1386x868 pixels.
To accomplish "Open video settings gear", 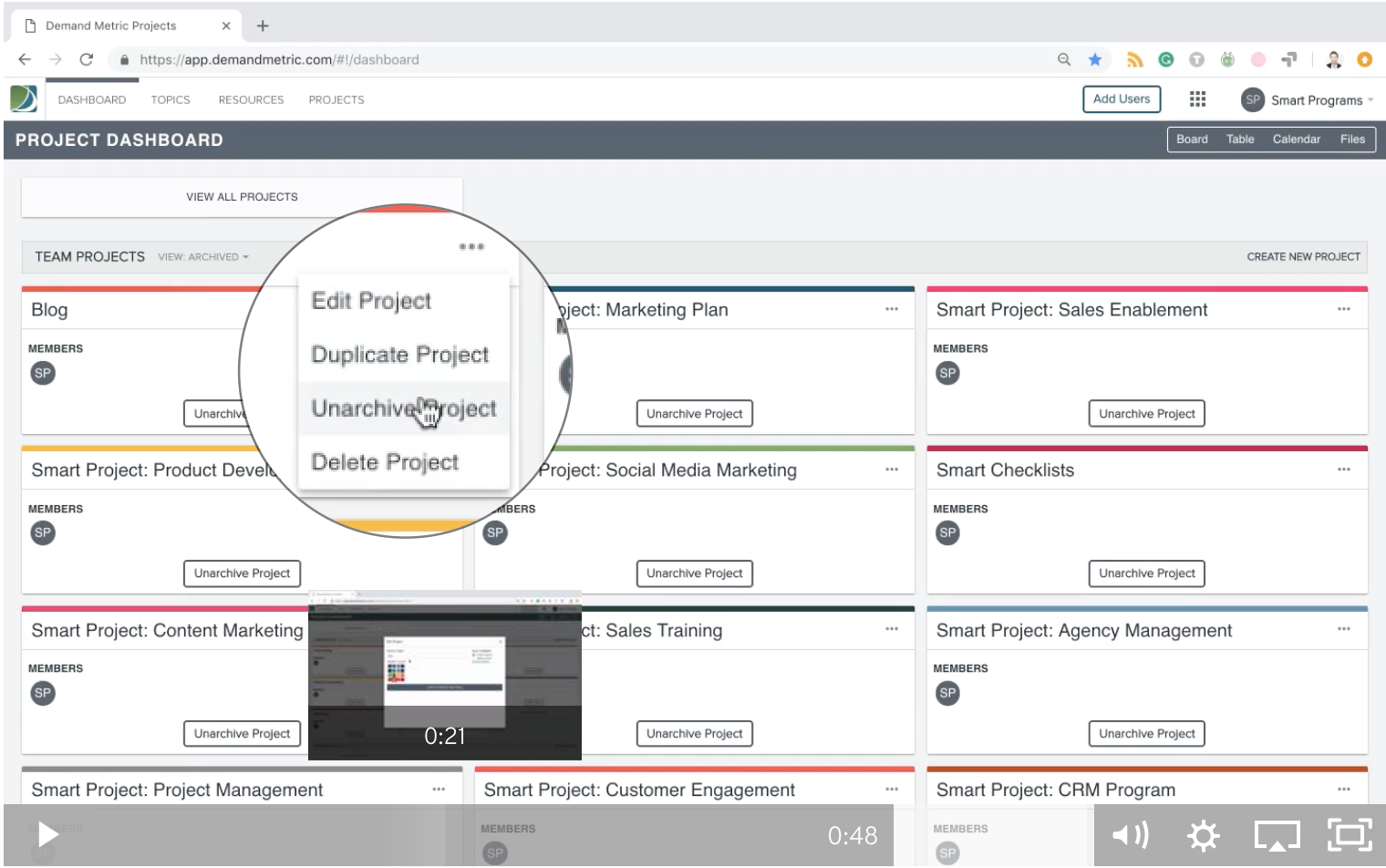I will click(x=1204, y=835).
